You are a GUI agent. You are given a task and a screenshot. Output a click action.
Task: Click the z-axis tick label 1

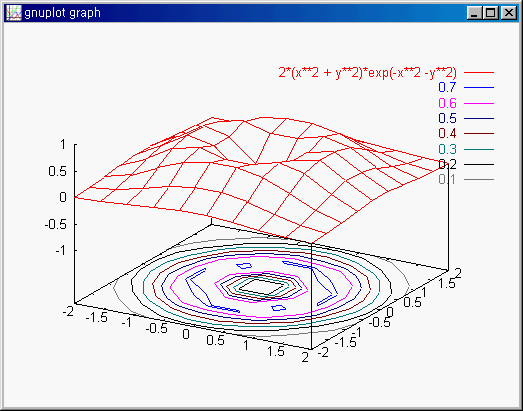(x=63, y=145)
